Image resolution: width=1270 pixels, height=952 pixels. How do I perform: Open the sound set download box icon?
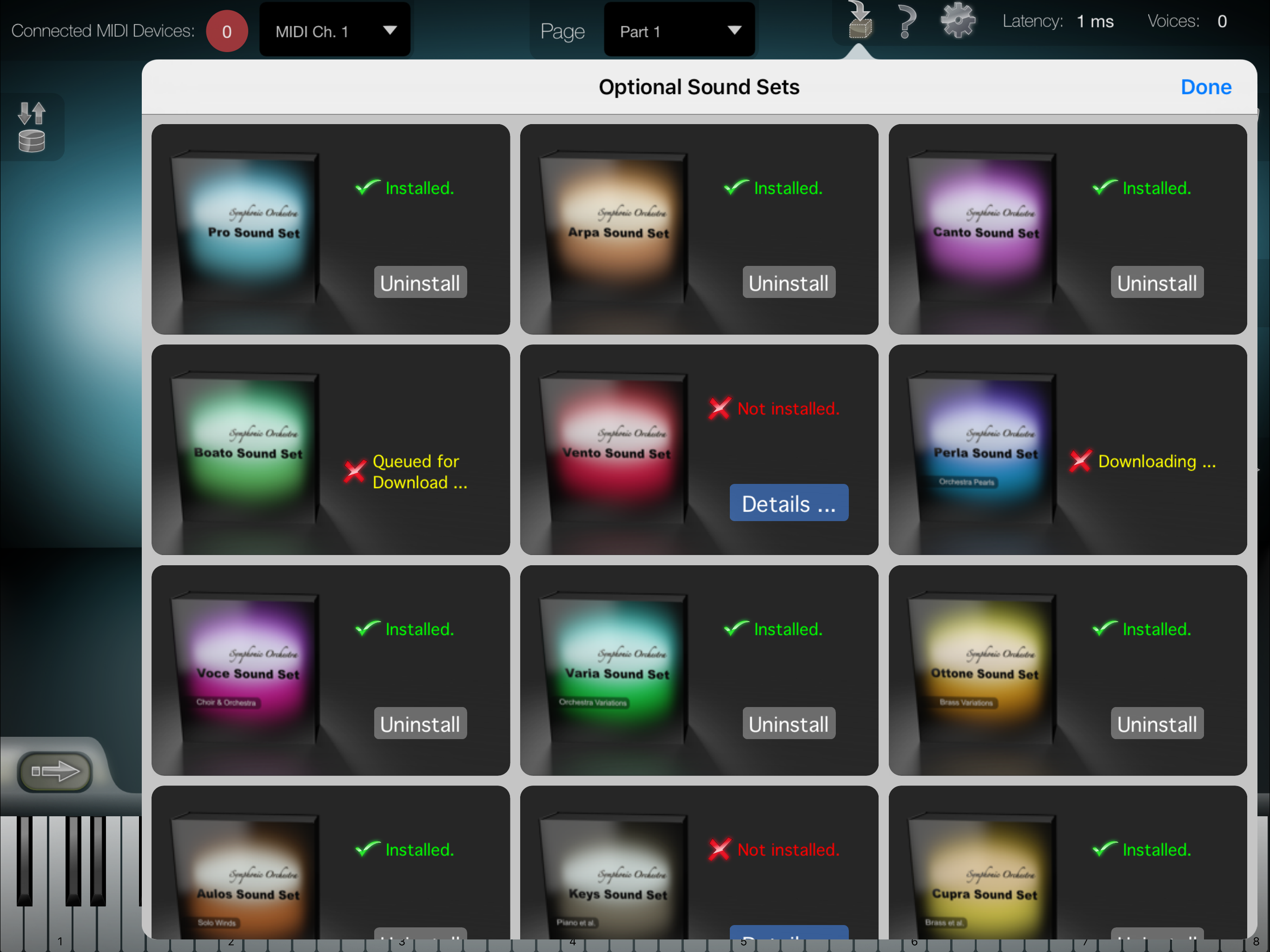coord(860,22)
